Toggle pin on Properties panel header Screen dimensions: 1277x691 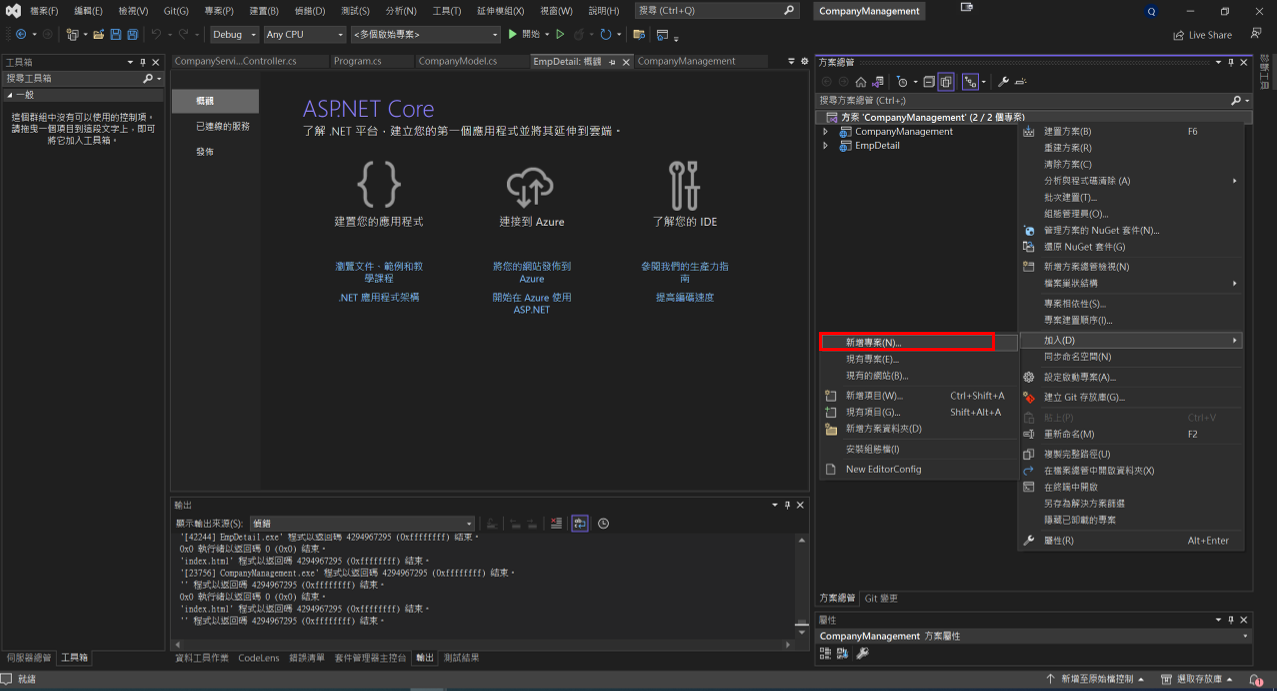click(1231, 620)
